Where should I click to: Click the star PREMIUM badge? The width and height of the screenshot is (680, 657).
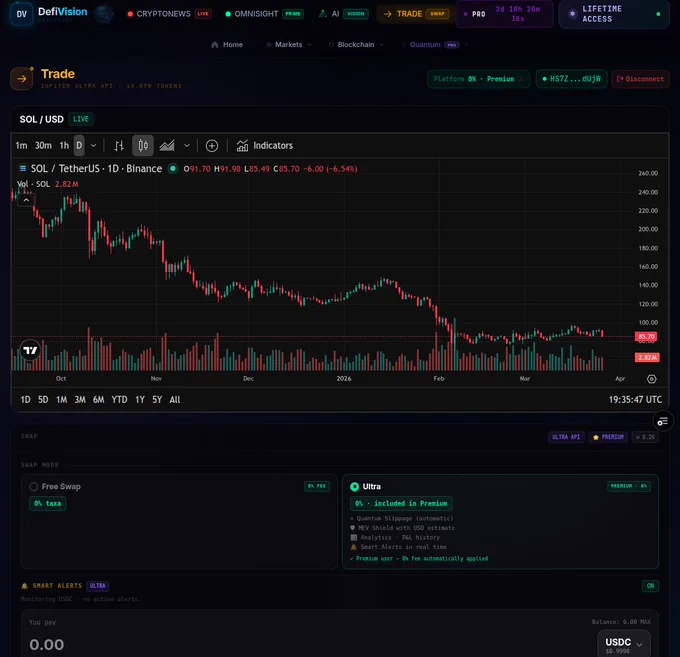point(608,437)
